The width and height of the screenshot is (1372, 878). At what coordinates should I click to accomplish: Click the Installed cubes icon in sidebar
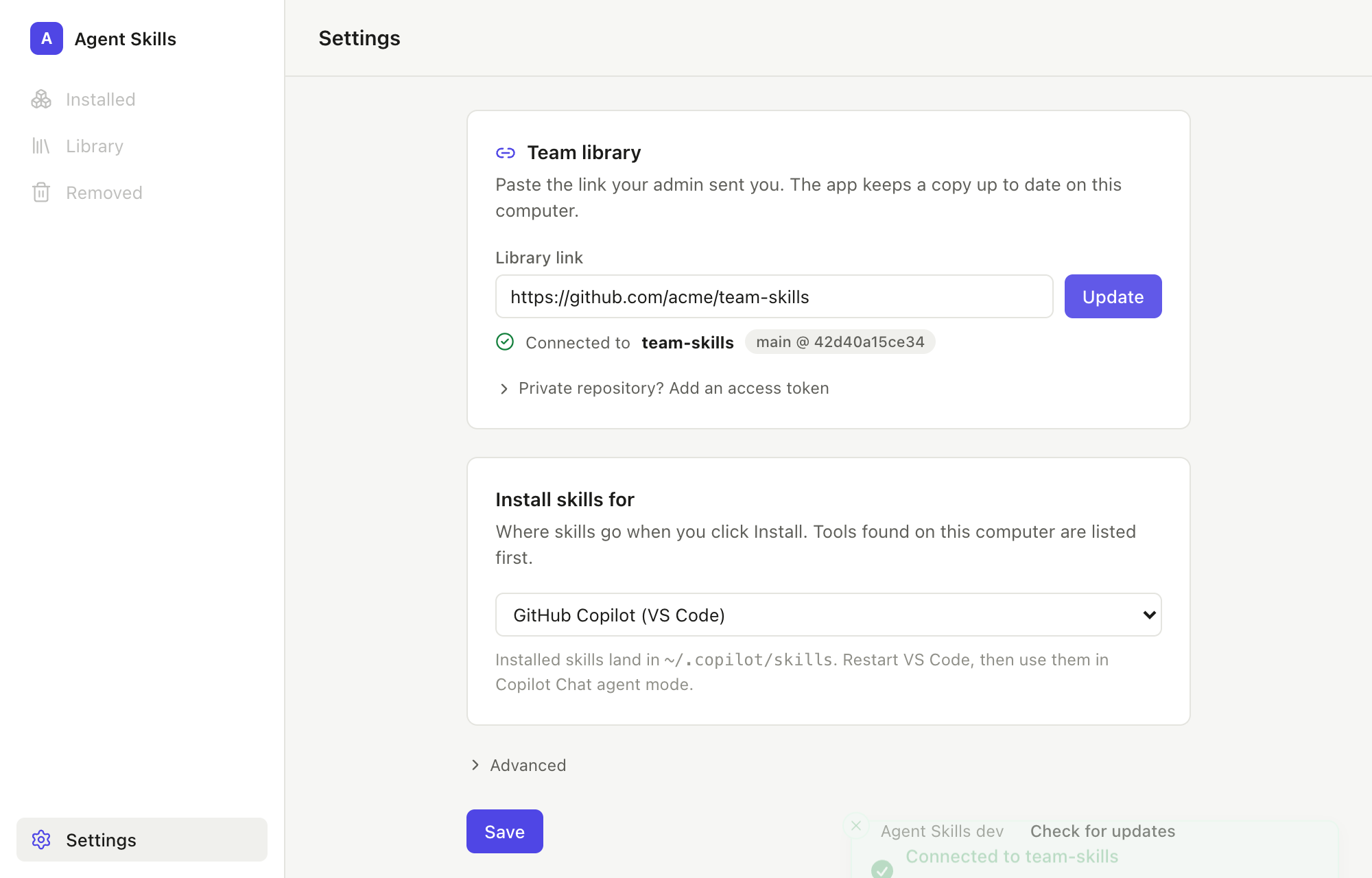pyautogui.click(x=41, y=99)
